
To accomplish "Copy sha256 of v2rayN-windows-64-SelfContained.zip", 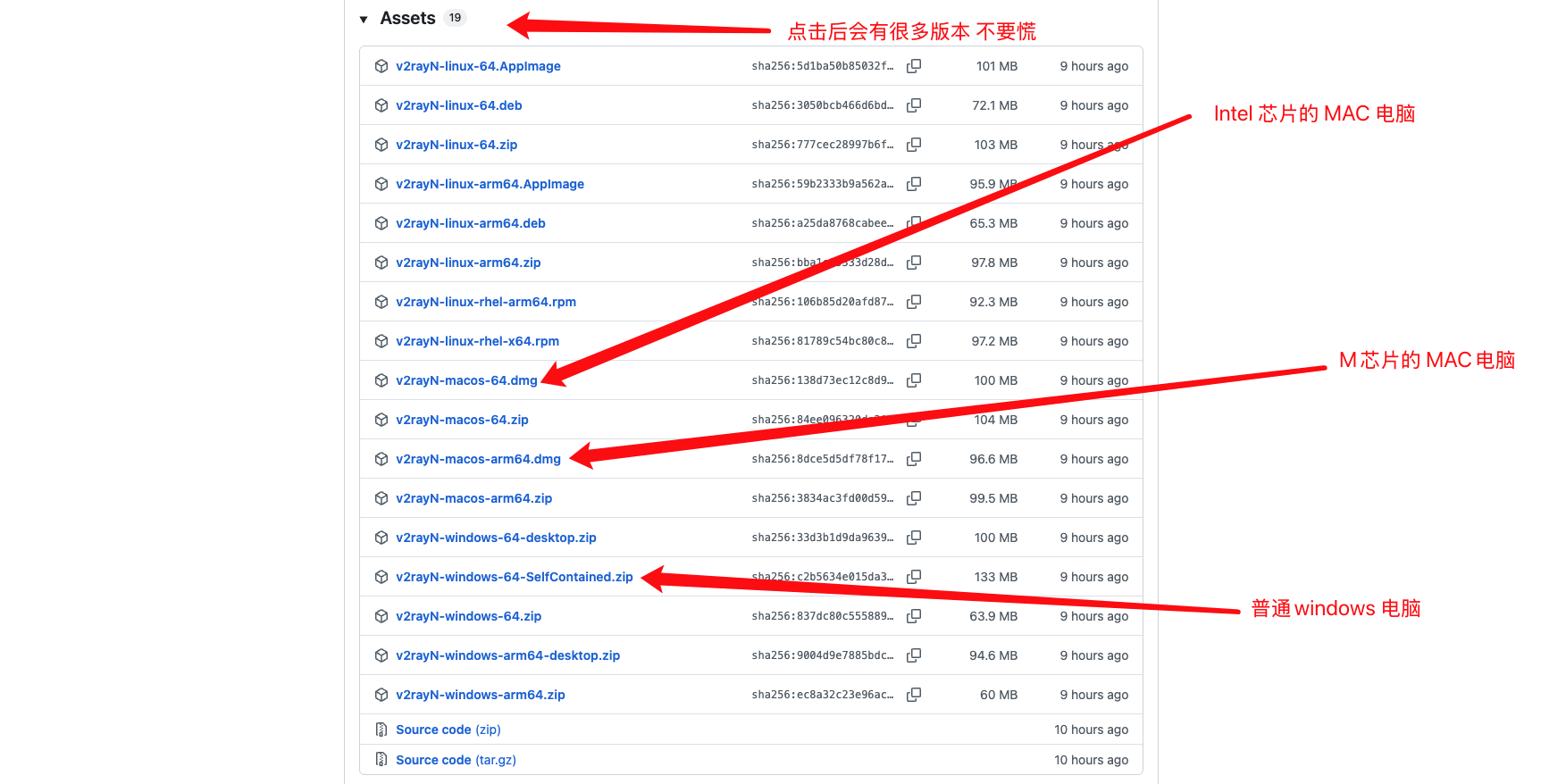I will 914,577.
